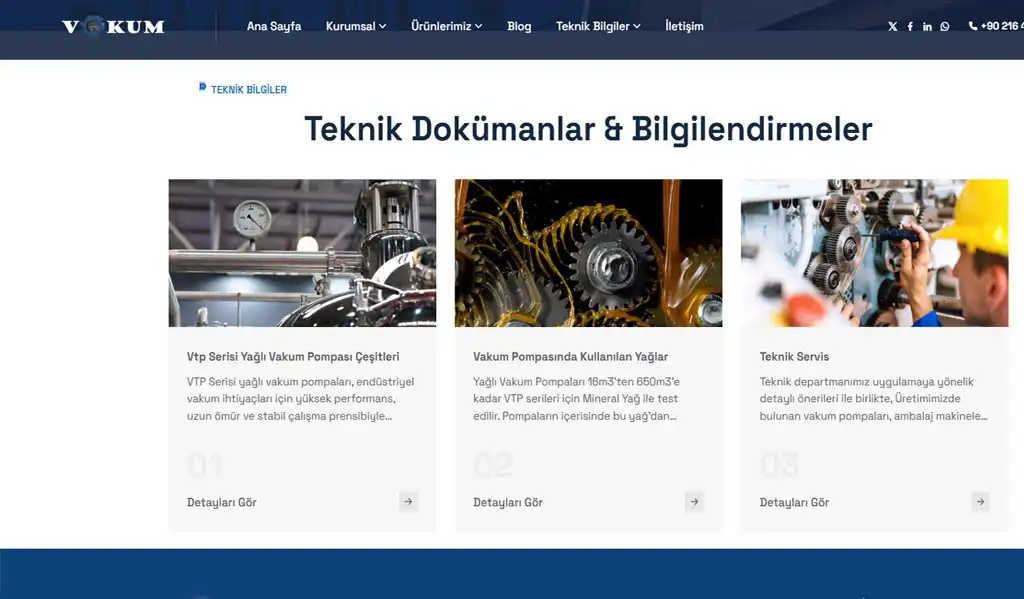
Task: Open the Blog menu item
Action: tap(519, 26)
